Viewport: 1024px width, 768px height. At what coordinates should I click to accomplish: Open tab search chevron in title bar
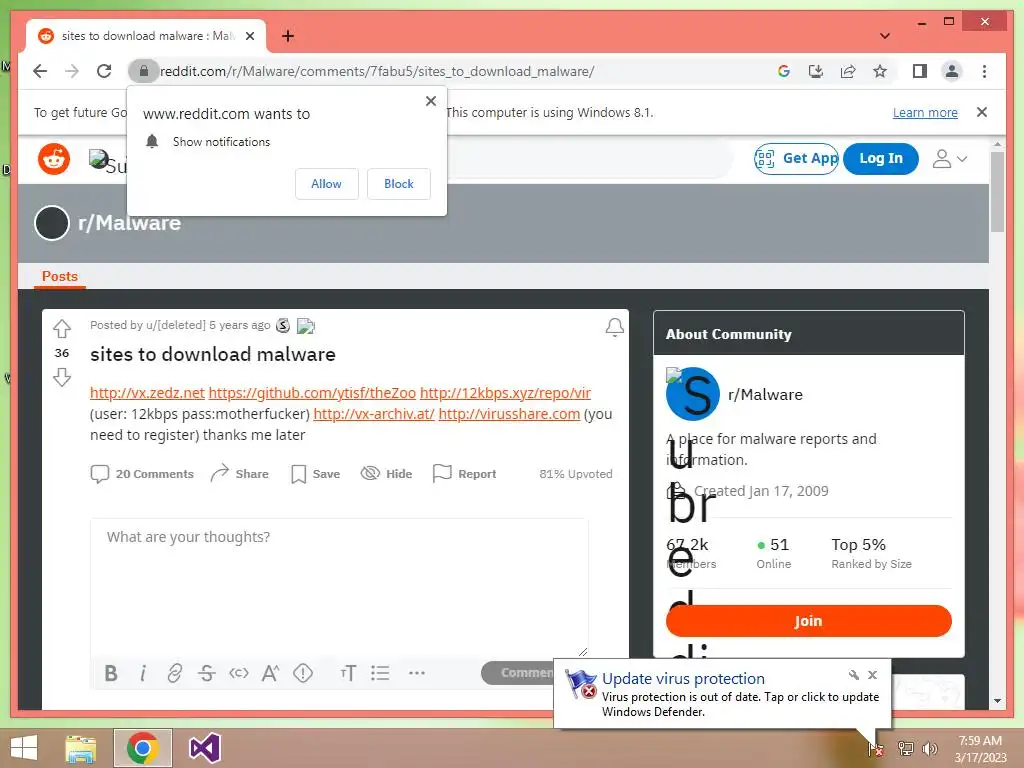point(885,36)
